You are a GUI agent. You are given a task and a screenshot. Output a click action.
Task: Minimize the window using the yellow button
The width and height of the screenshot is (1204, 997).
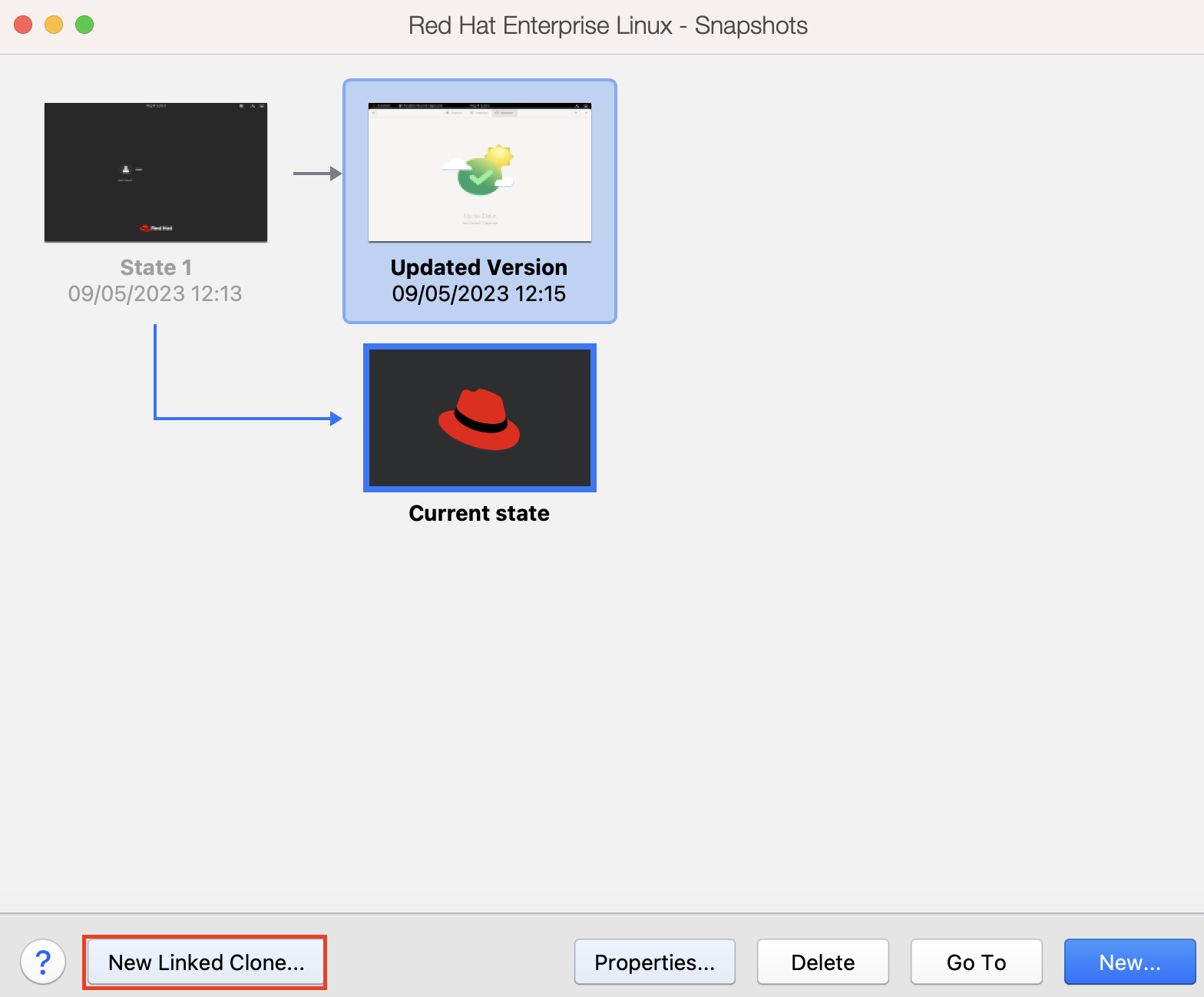[54, 25]
